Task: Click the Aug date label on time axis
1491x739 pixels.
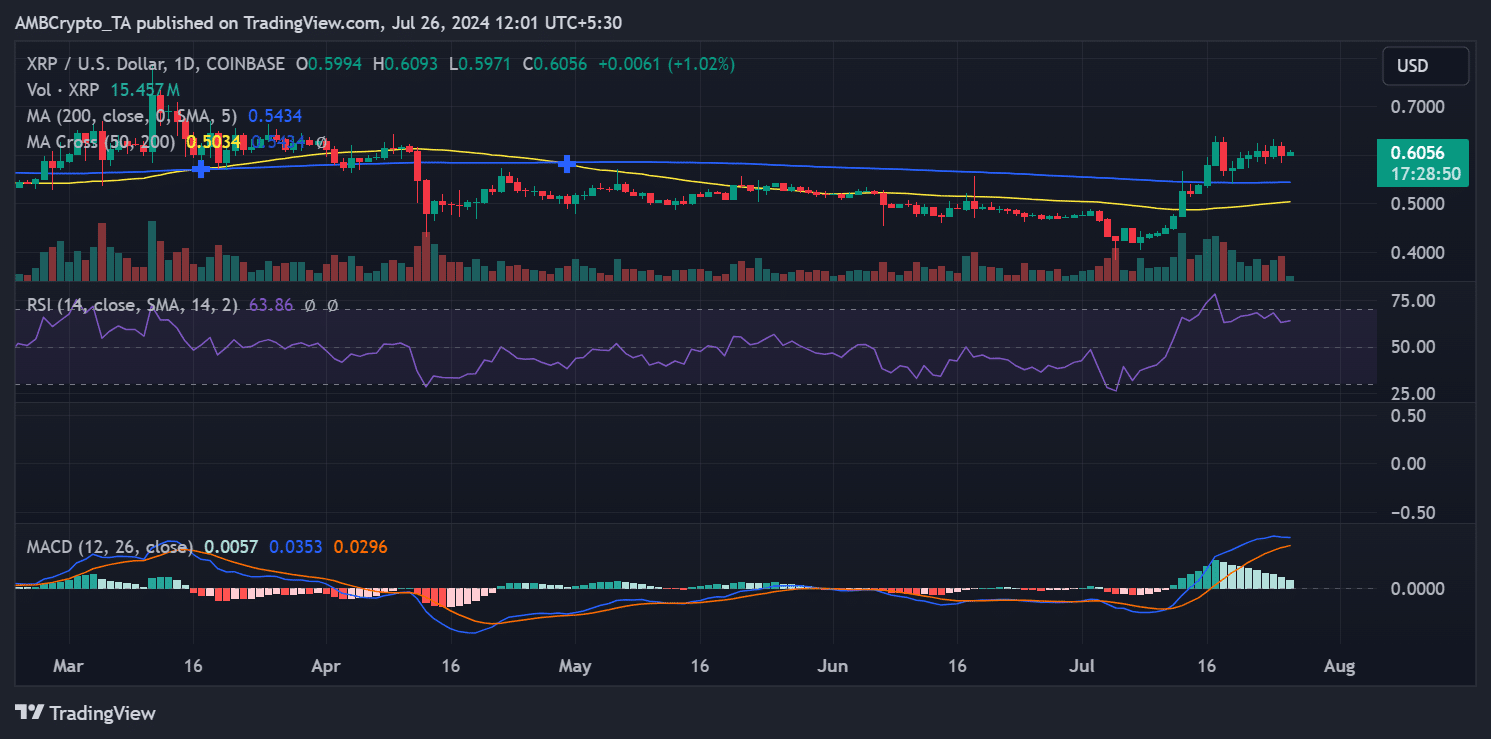Action: [1339, 666]
